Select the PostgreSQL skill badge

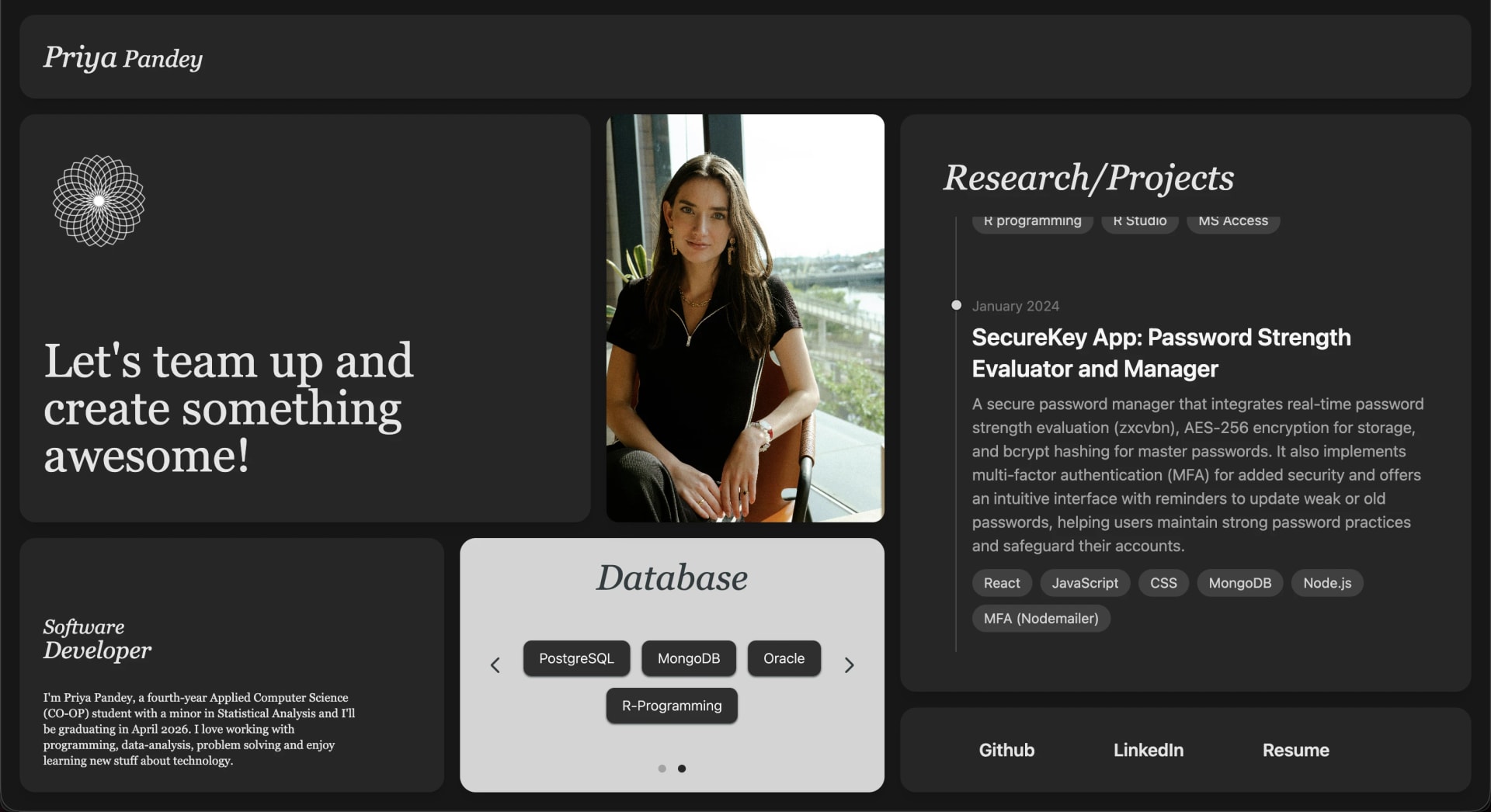point(576,658)
